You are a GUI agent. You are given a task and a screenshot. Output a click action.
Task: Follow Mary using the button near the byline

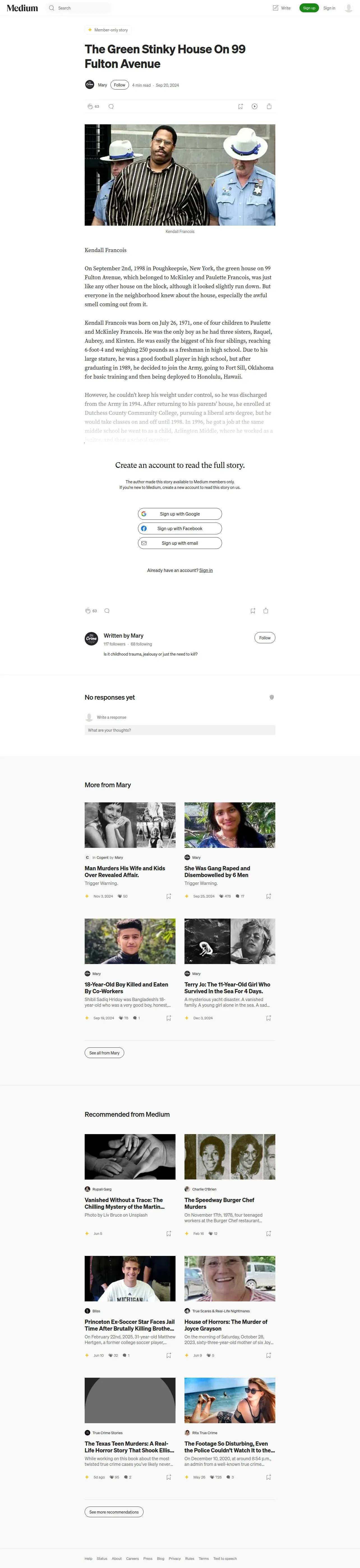pos(120,85)
